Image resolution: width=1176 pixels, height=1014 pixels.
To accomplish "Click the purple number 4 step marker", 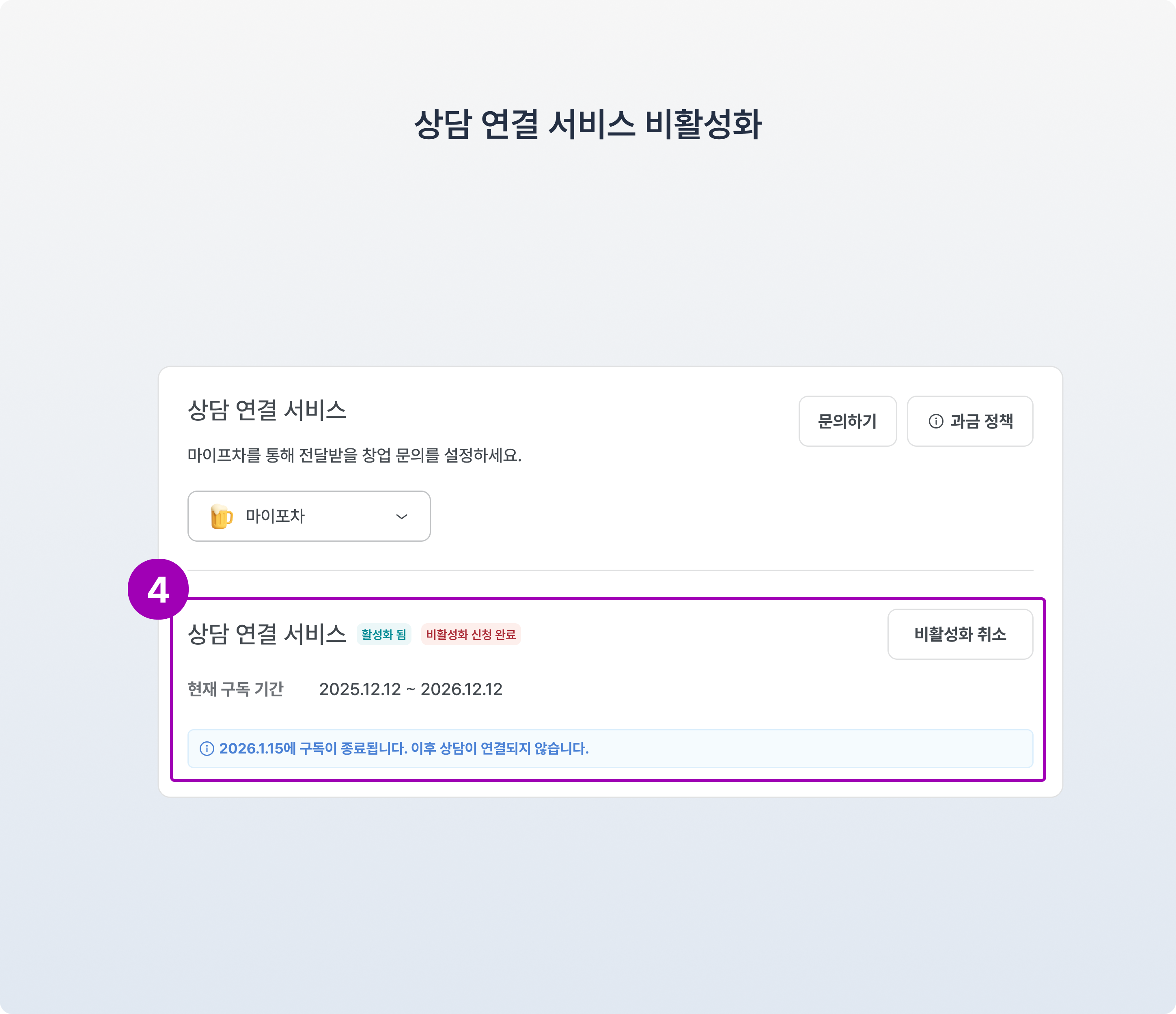I will click(158, 590).
